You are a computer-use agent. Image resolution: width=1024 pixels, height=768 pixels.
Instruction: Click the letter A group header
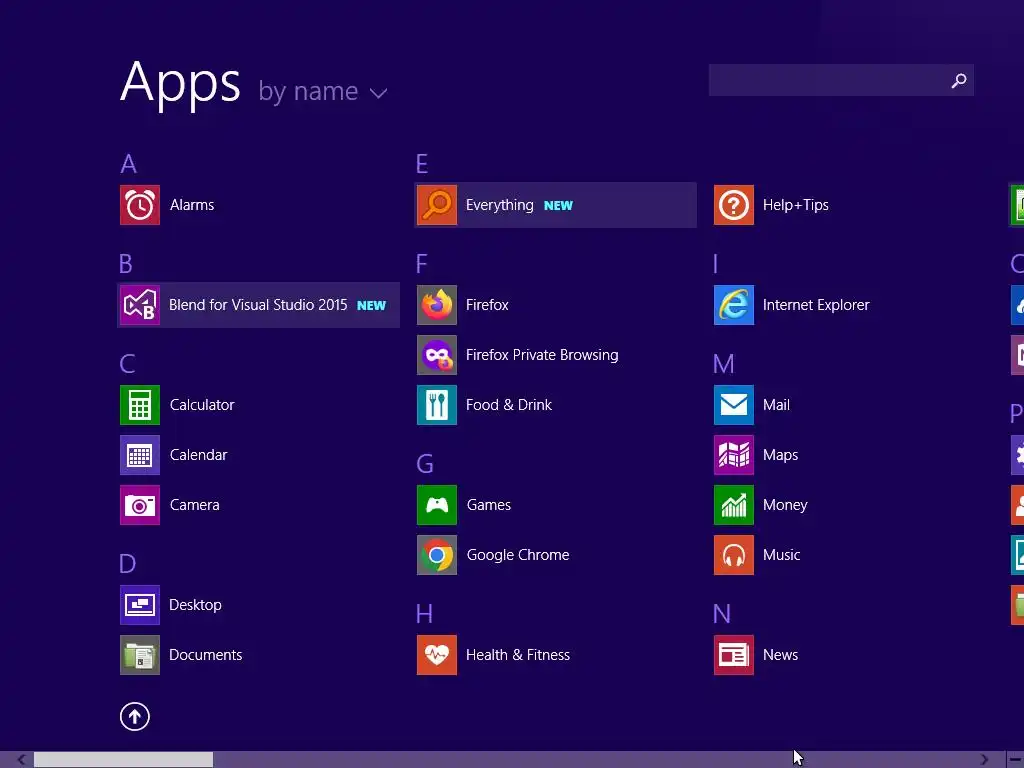click(x=129, y=164)
